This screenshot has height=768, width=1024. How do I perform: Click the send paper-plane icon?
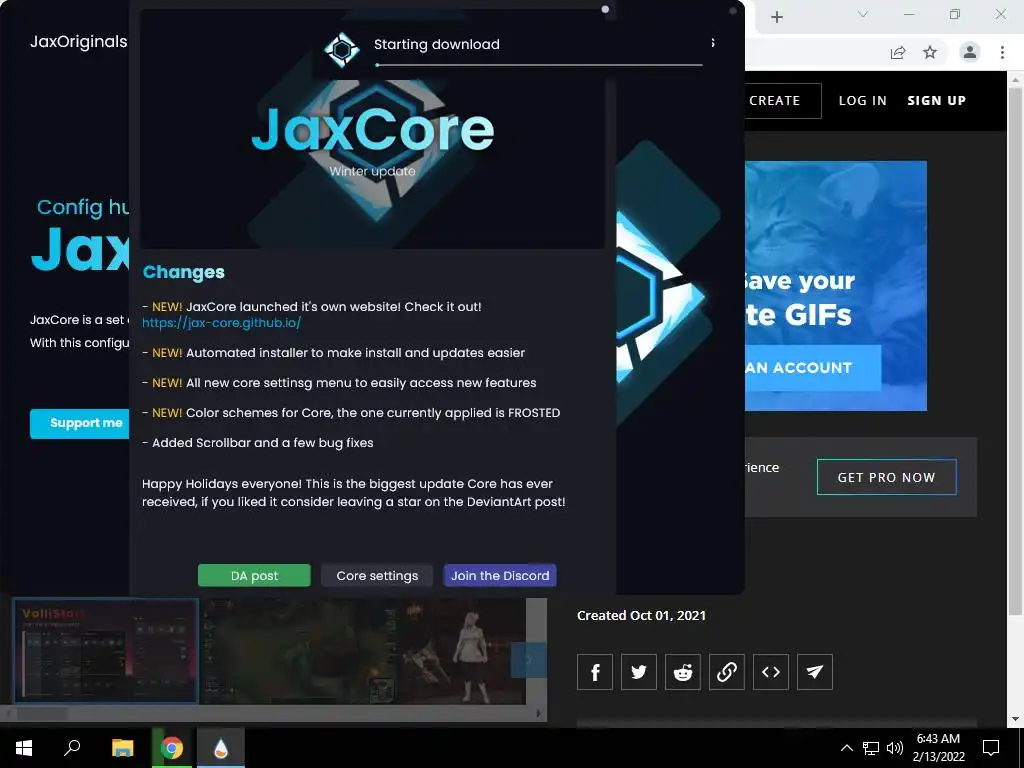(815, 672)
